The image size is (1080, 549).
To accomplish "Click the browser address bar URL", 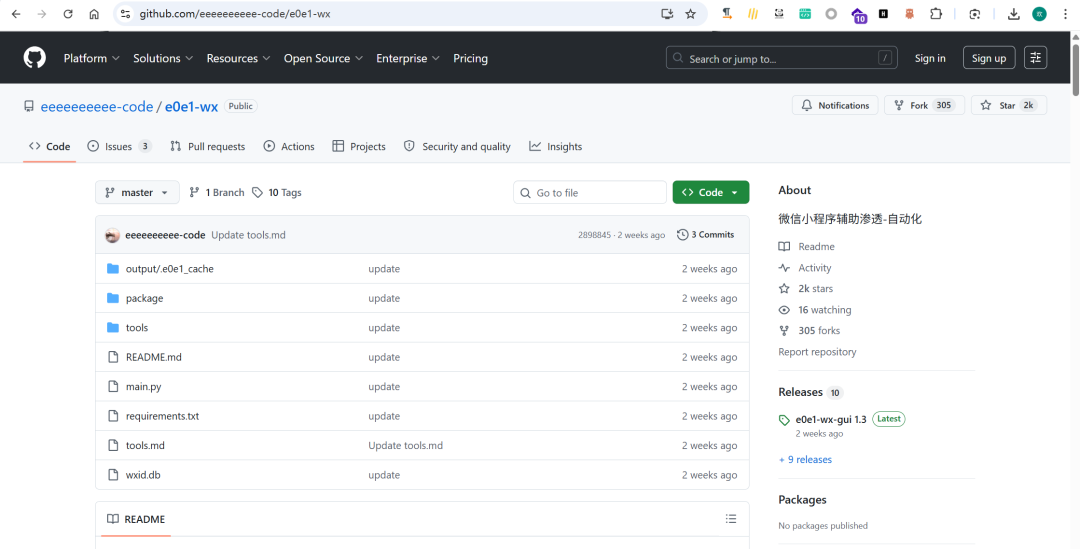I will (x=235, y=14).
